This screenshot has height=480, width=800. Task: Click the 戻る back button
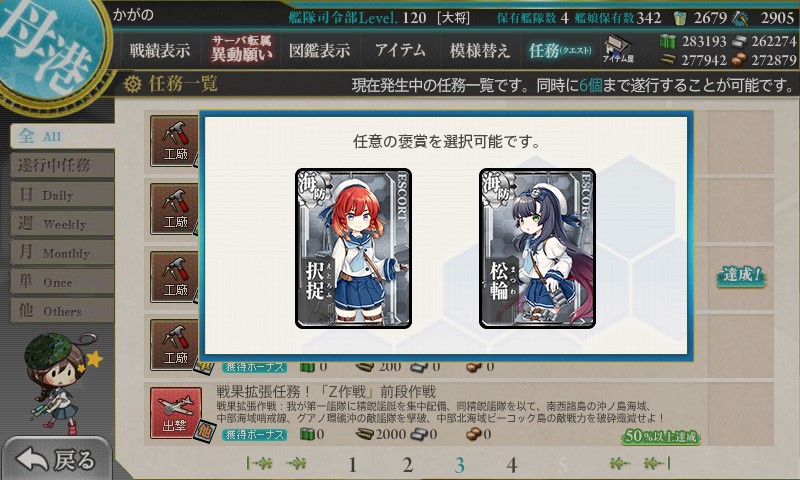(57, 459)
